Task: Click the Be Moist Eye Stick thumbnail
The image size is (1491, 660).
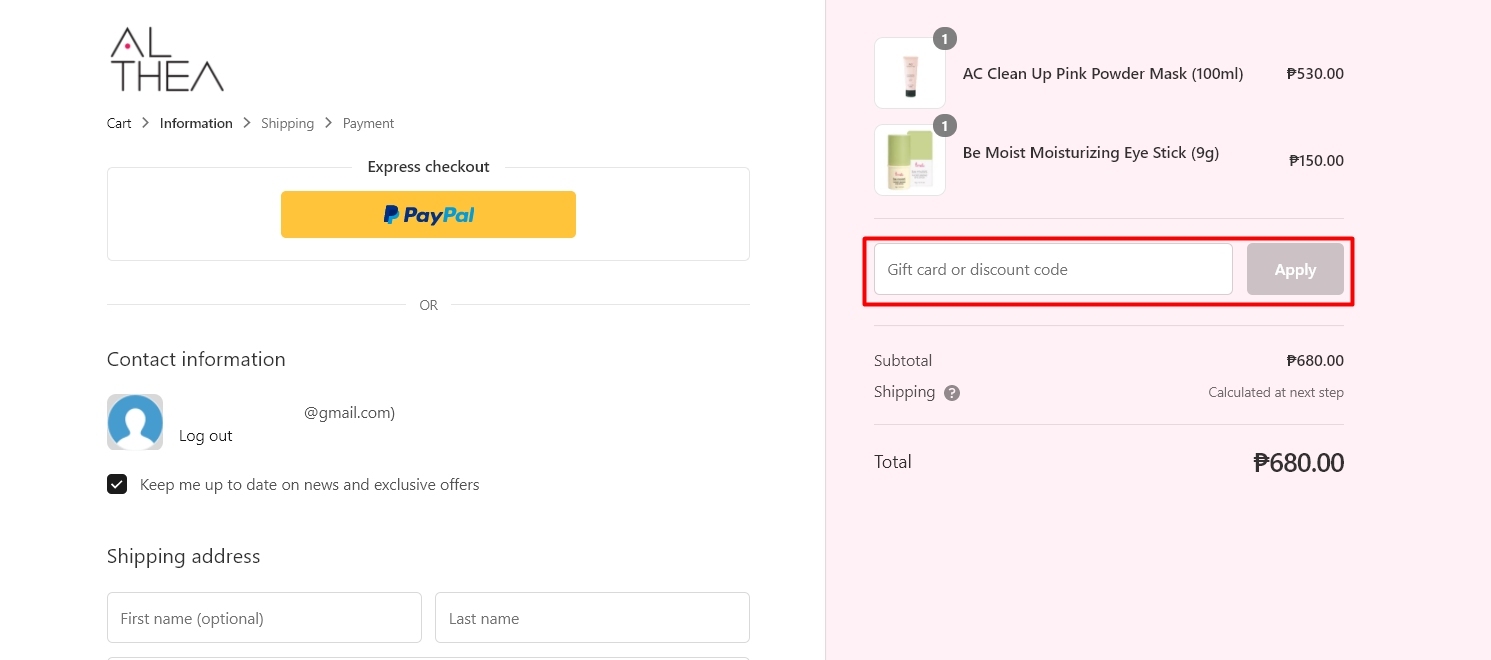Action: click(x=909, y=159)
